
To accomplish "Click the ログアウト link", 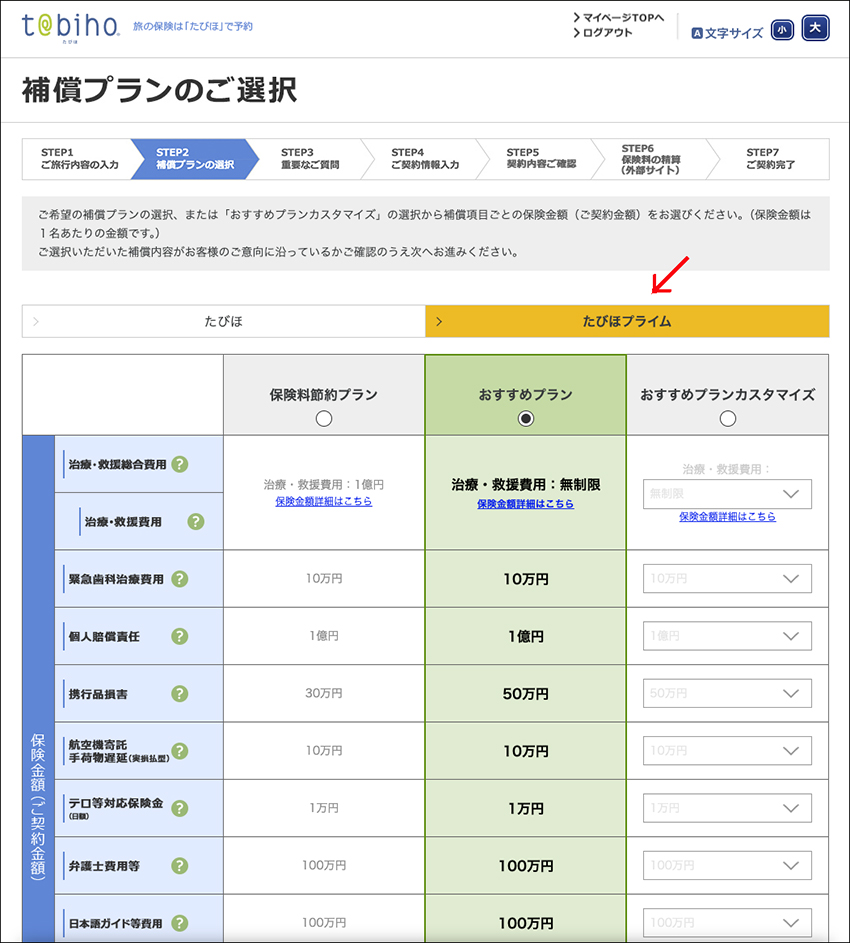I will click(x=608, y=33).
